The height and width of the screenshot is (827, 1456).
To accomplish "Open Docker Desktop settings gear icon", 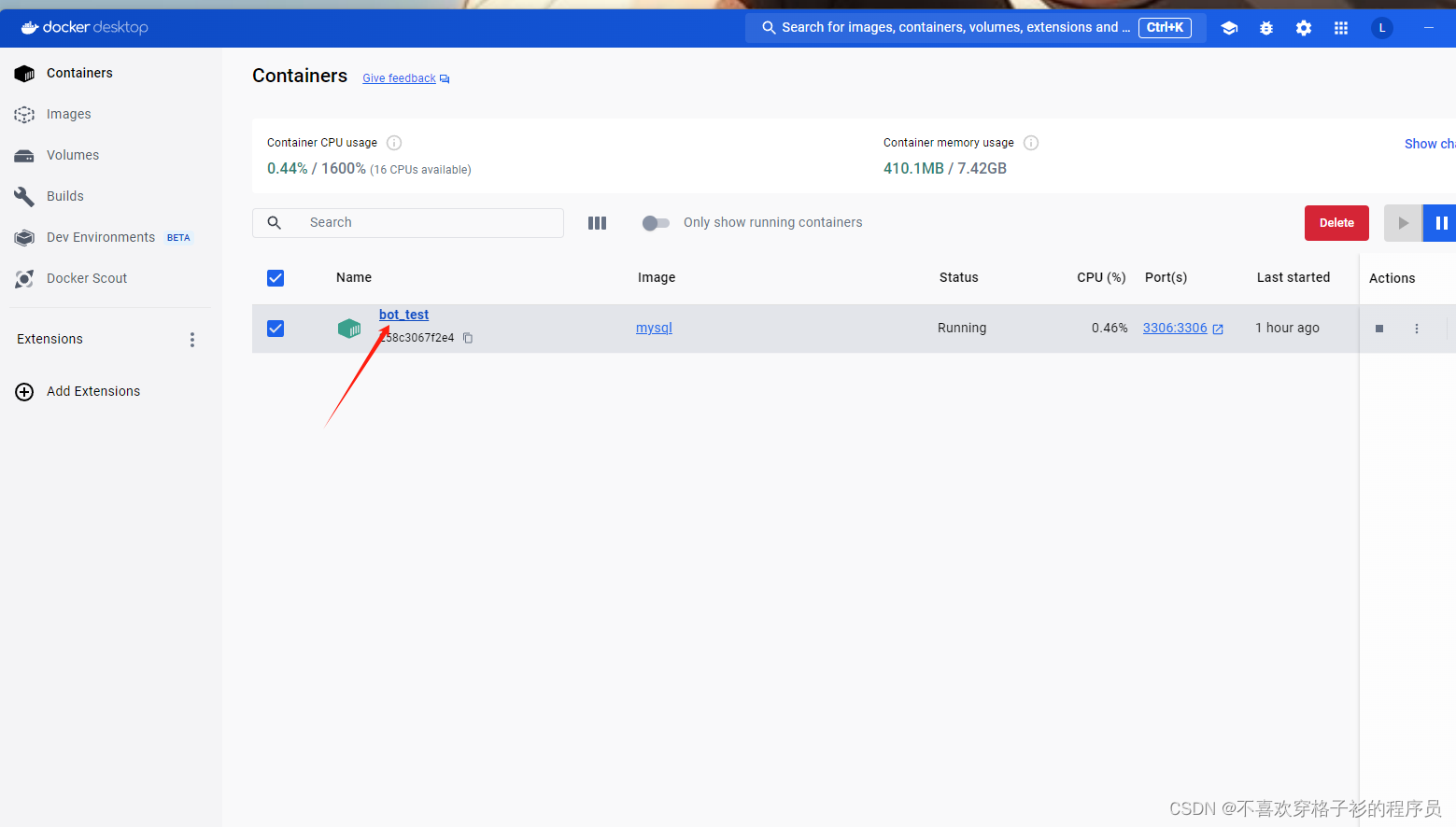I will 1304,28.
